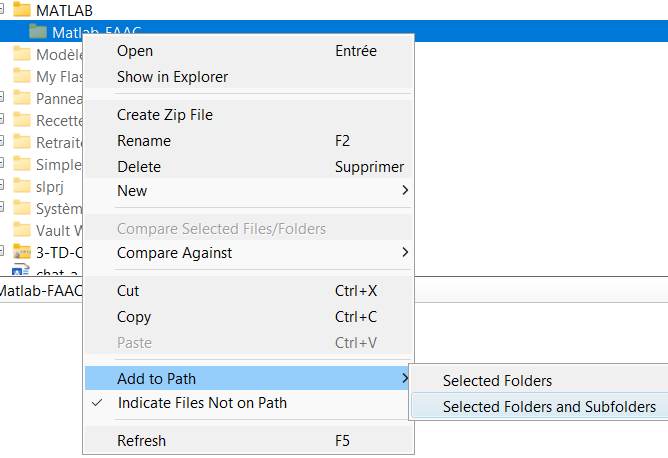Choose Selected Folders and Subfolders
668x458 pixels.
[549, 406]
